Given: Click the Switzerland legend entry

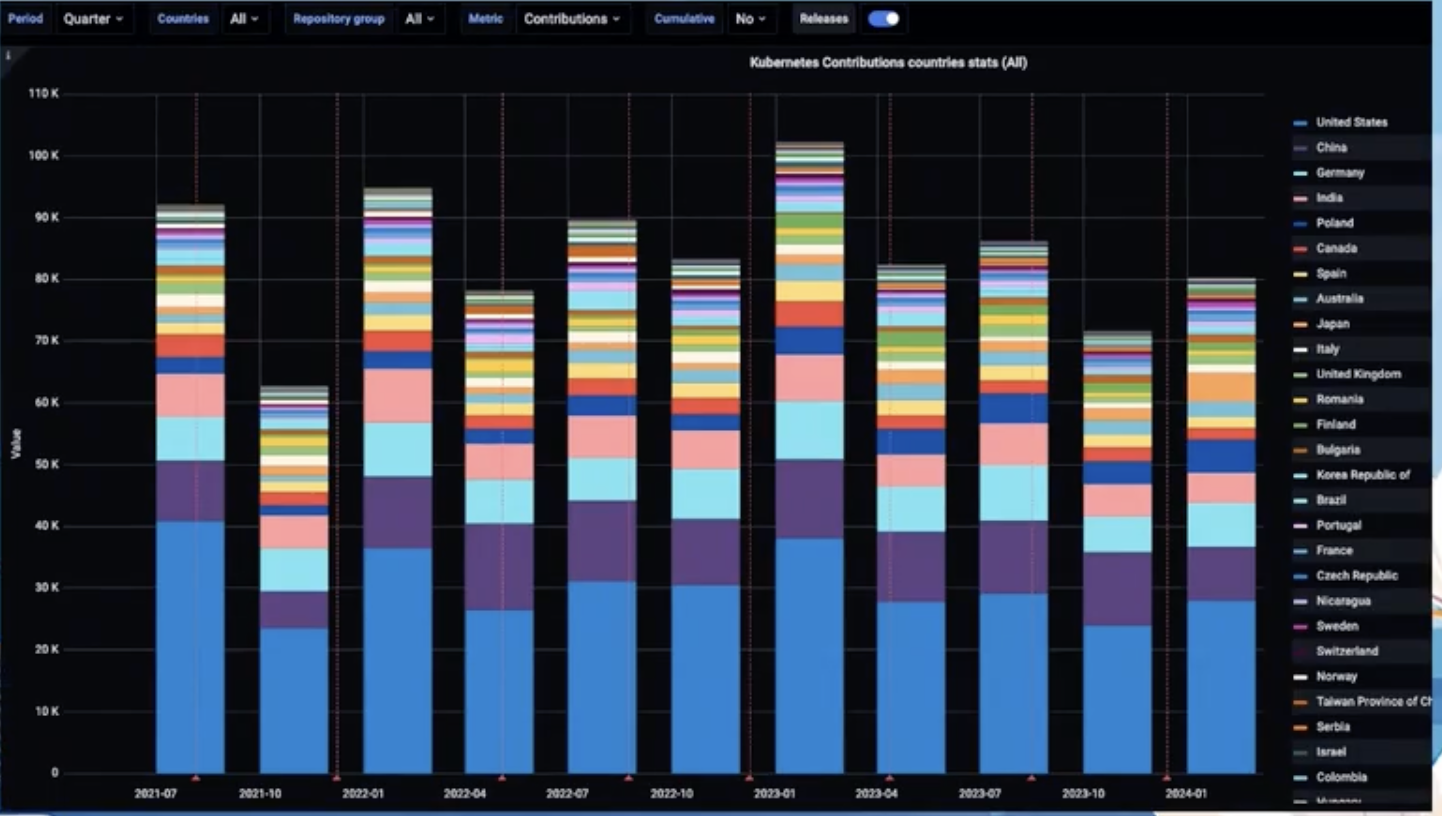Looking at the screenshot, I should (x=1347, y=651).
